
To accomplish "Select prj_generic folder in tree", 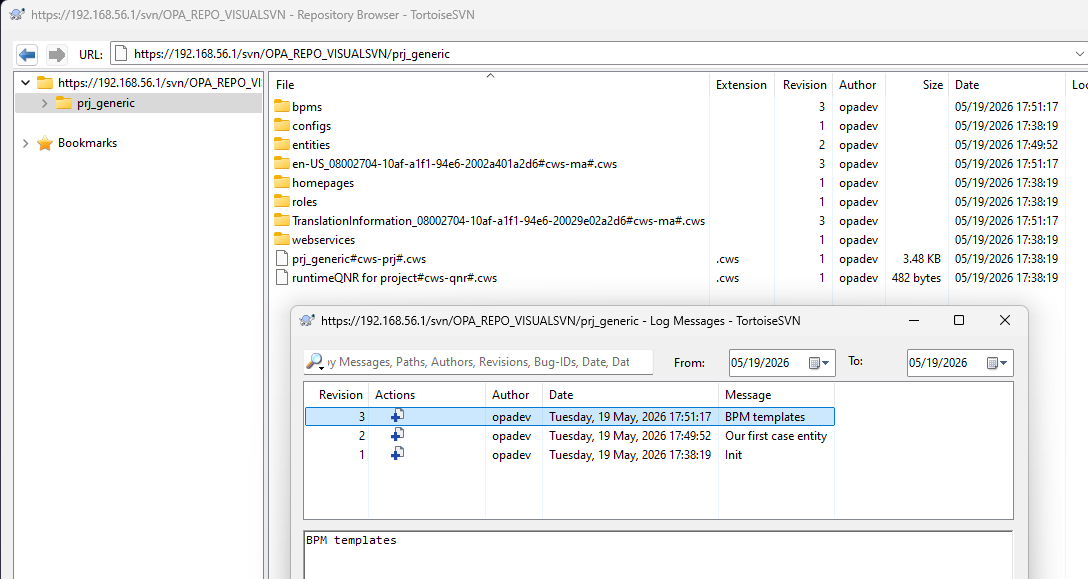I will (105, 103).
